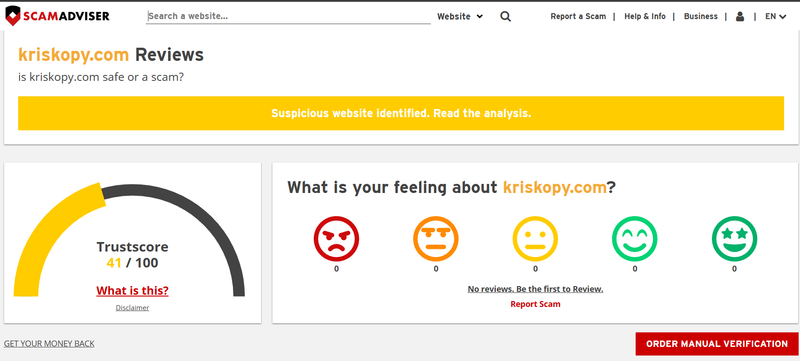Click the search magnifier icon
The image size is (800, 361).
505,16
